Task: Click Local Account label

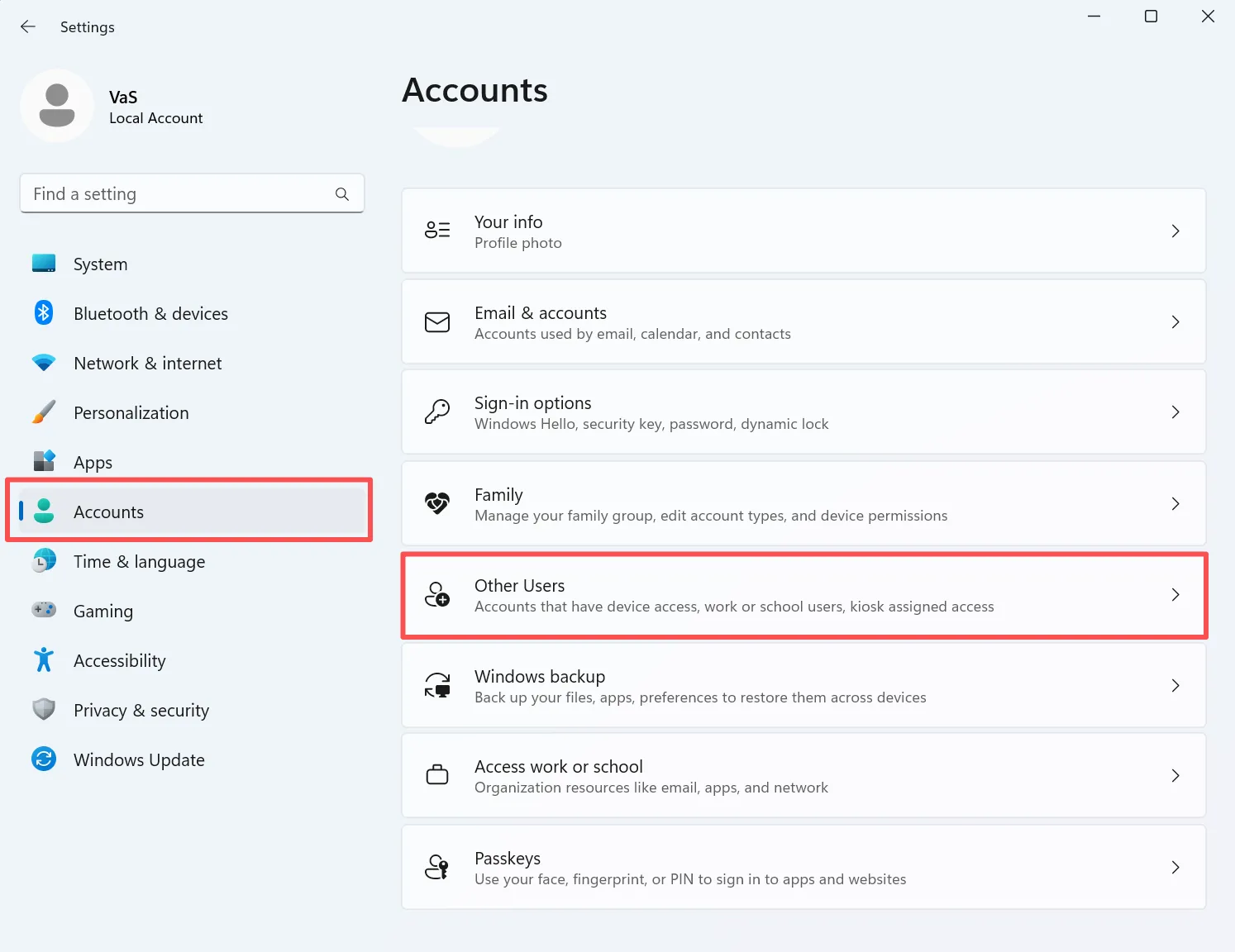Action: [155, 118]
